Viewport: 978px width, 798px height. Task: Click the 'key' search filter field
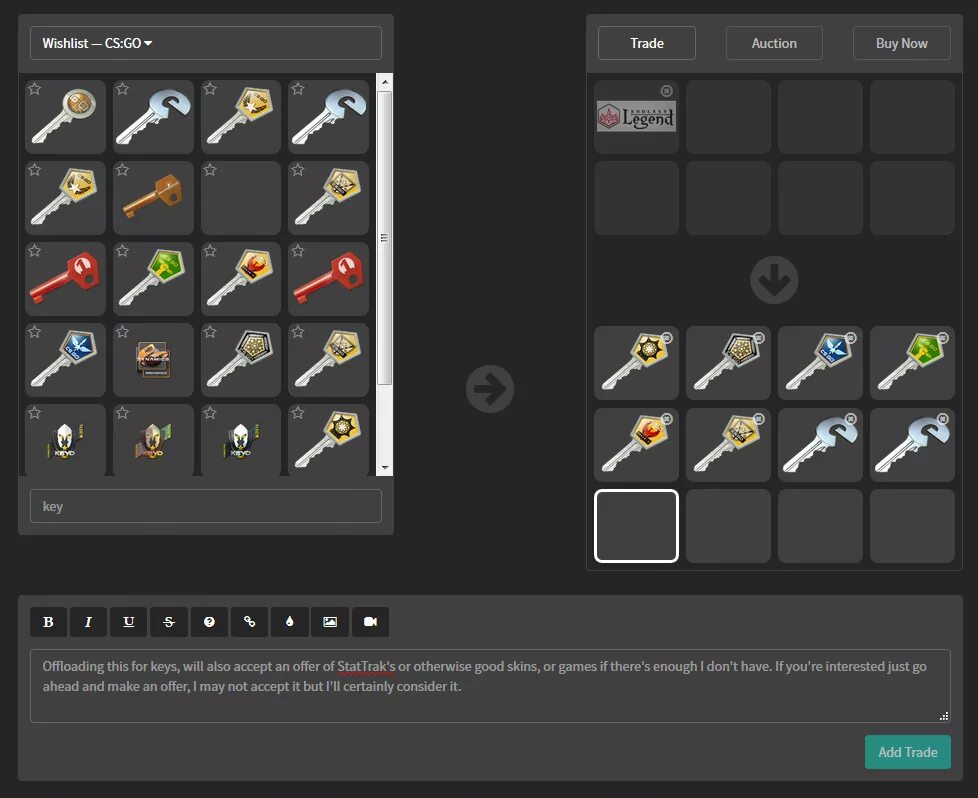pos(206,506)
